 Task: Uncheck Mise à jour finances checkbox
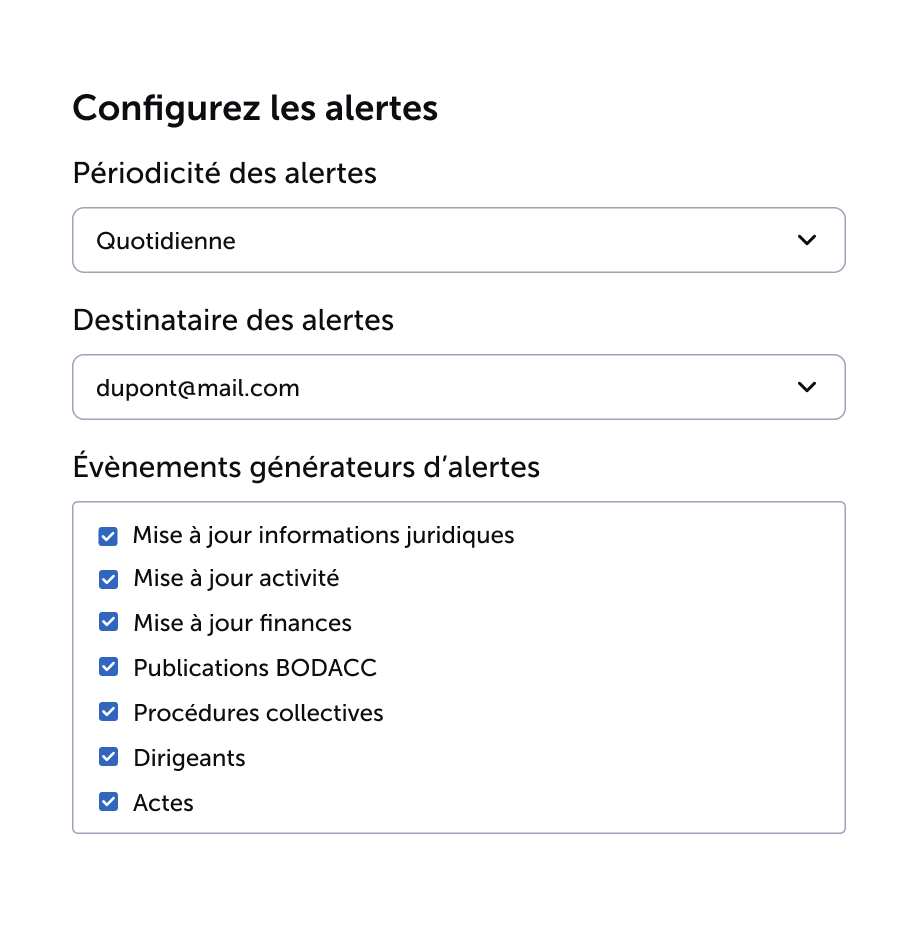108,622
